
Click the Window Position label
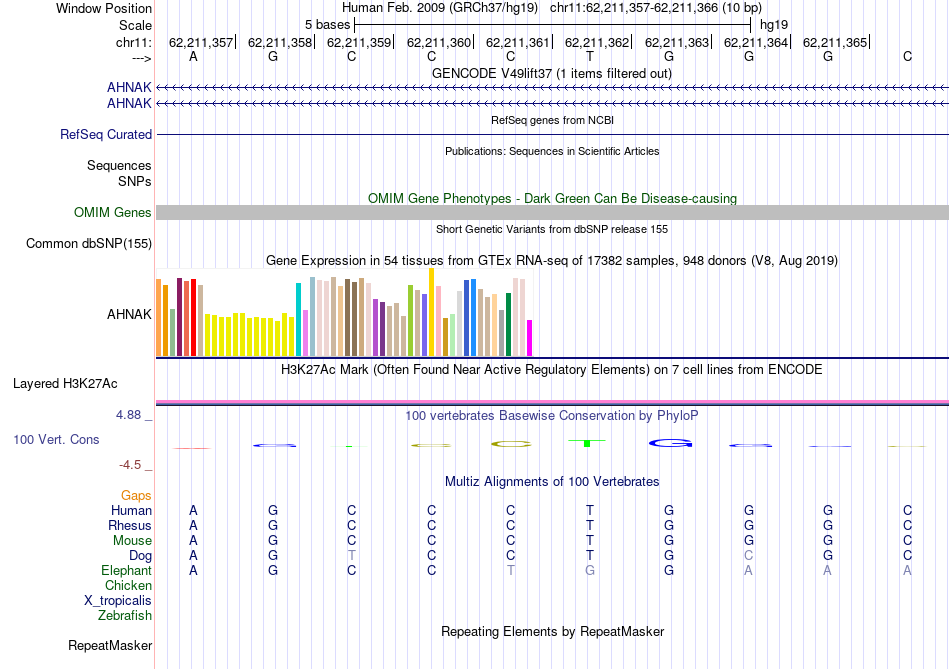104,8
